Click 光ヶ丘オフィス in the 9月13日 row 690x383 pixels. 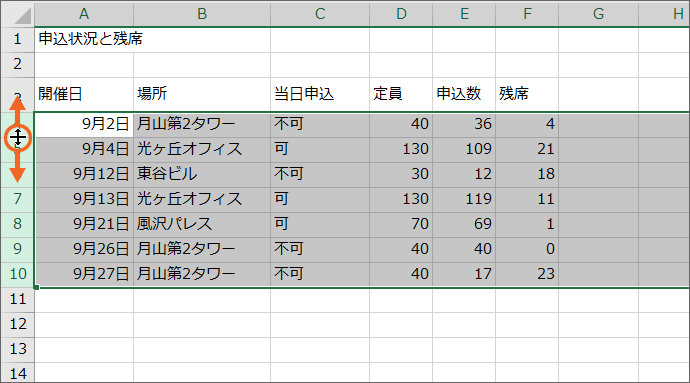(x=202, y=199)
